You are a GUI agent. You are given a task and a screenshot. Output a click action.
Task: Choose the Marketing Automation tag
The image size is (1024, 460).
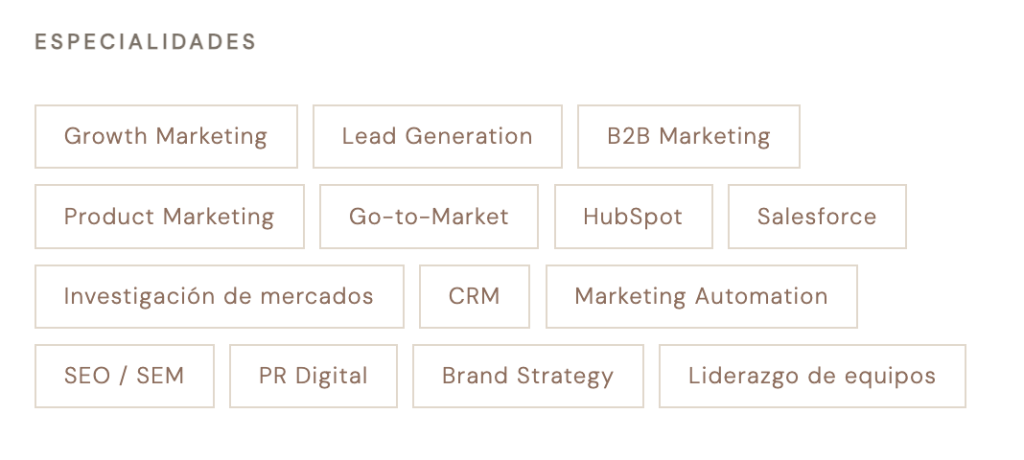pyautogui.click(x=701, y=296)
